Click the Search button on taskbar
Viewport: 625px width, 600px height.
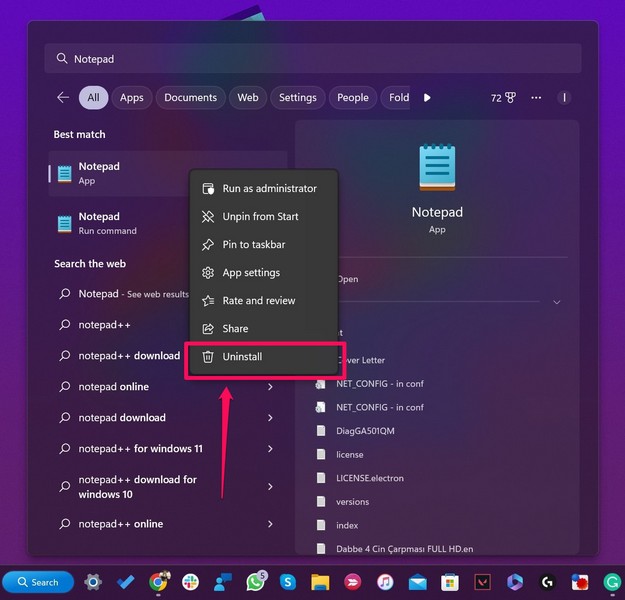click(x=37, y=581)
